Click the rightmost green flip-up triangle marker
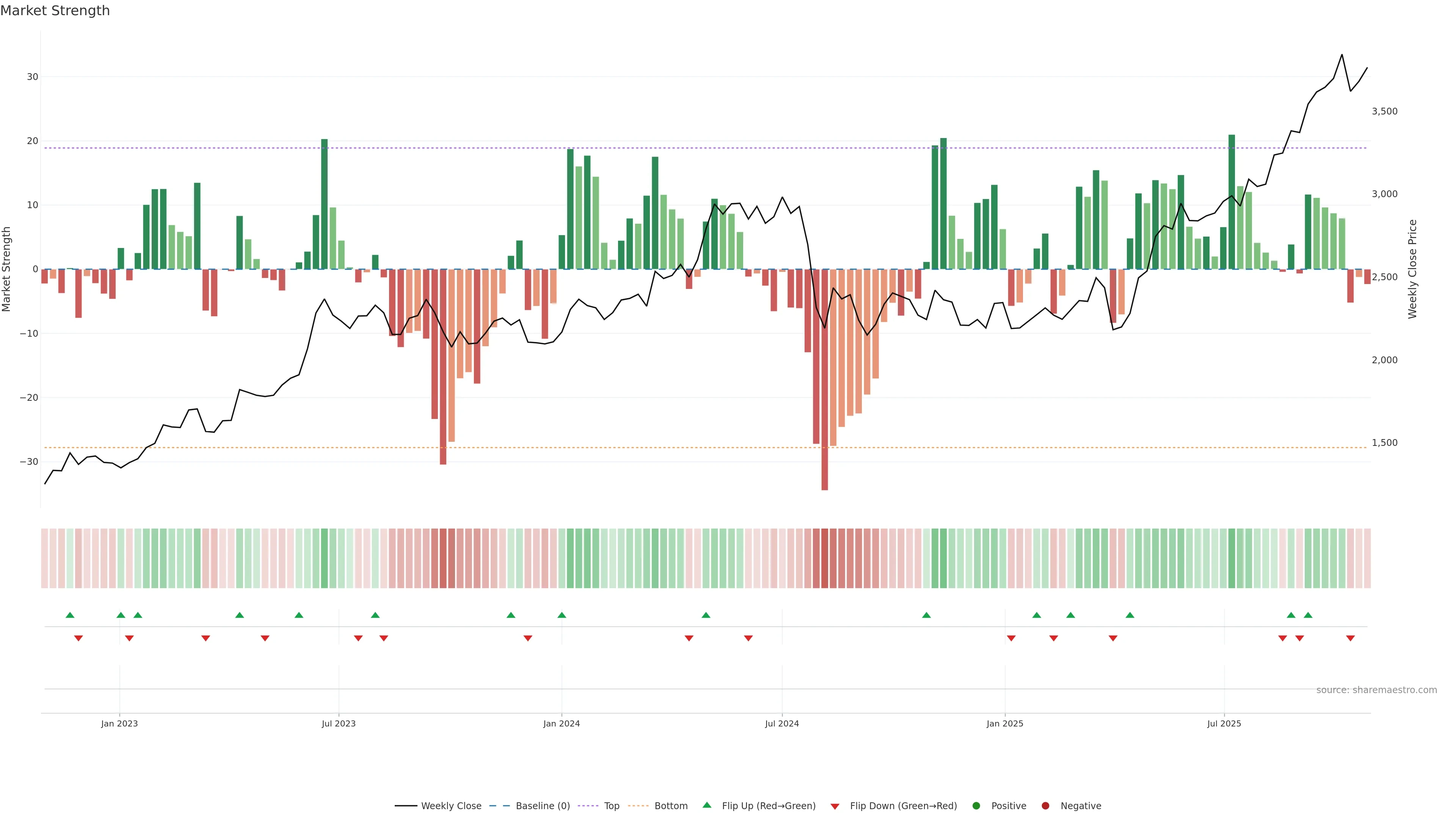The image size is (1456, 819). 1308,615
